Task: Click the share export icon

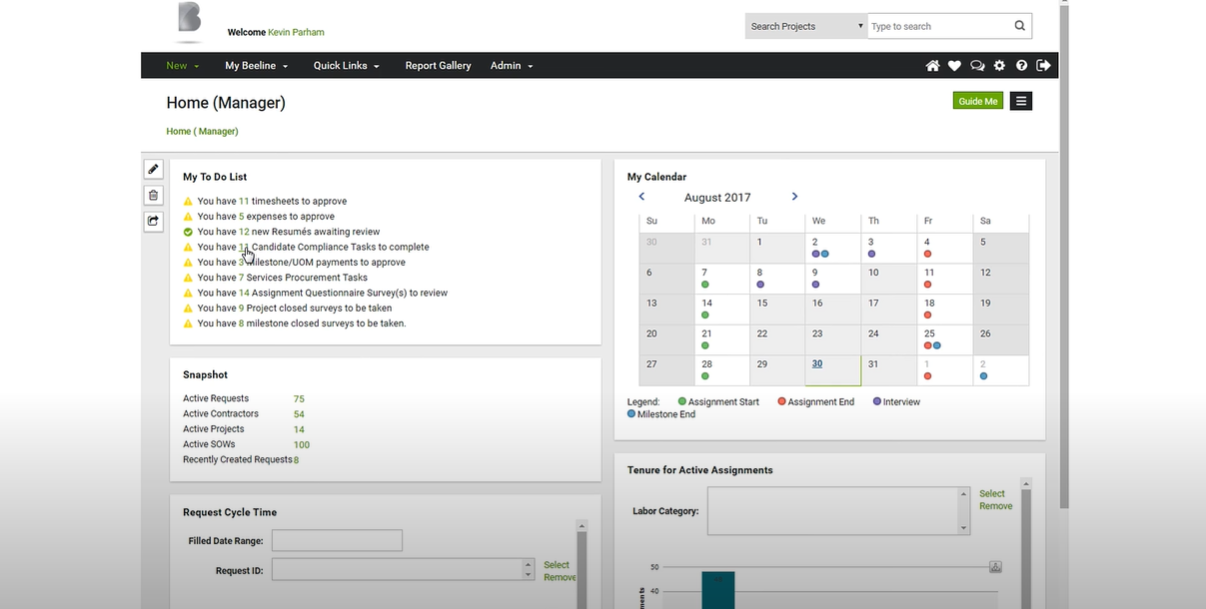Action: pos(153,221)
